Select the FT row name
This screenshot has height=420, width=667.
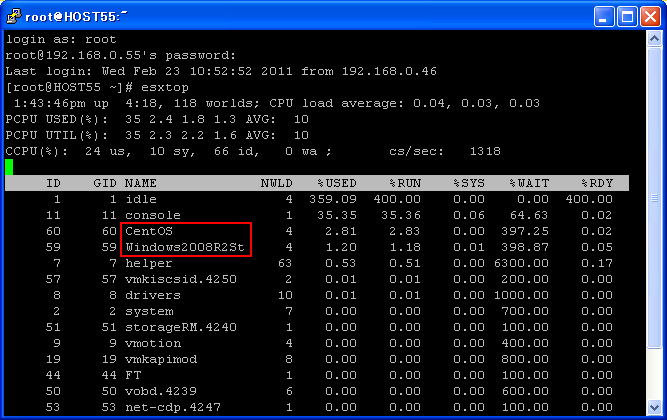coord(133,375)
